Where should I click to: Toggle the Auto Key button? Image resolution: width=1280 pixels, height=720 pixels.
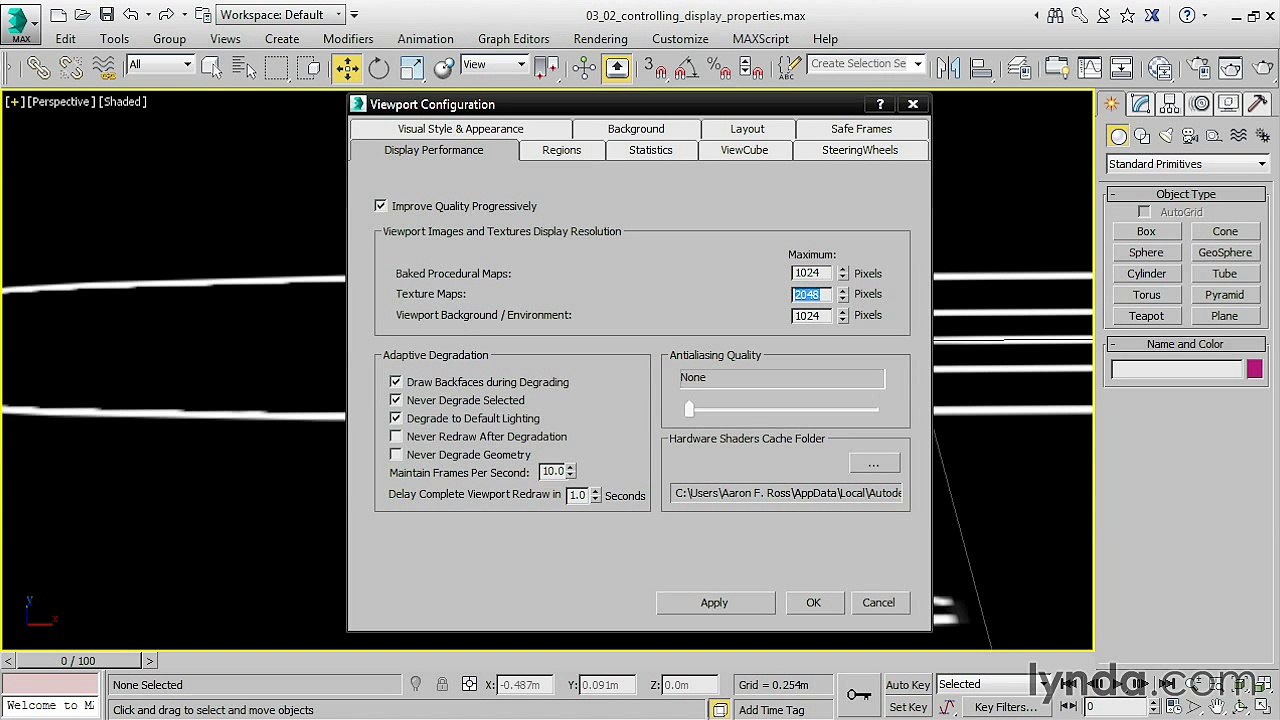908,685
